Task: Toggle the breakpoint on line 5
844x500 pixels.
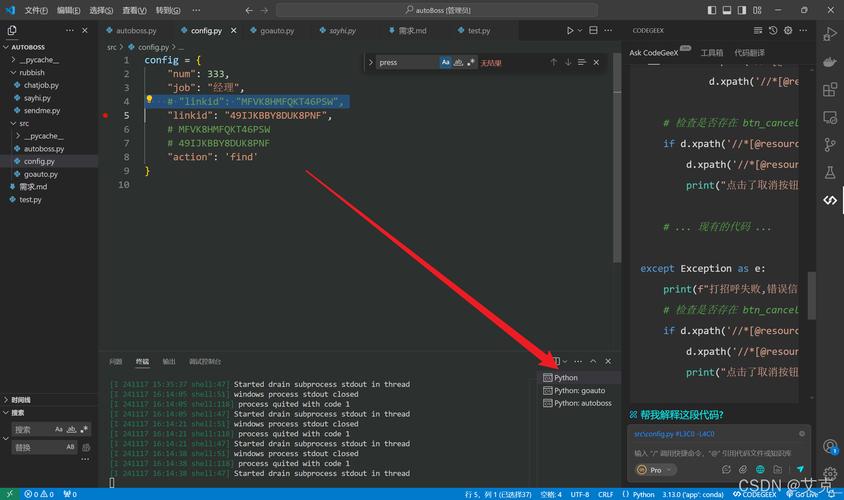Action: point(106,115)
